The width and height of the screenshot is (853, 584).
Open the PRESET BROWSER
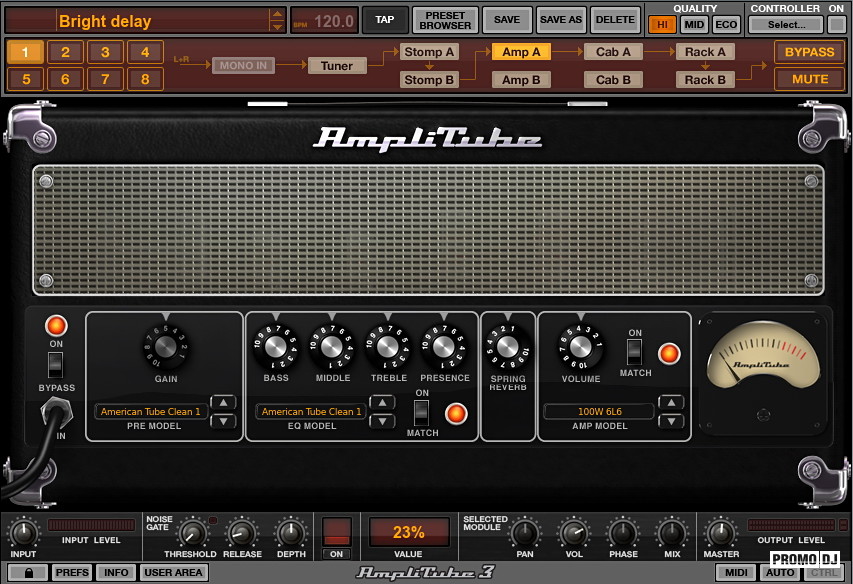(x=444, y=20)
